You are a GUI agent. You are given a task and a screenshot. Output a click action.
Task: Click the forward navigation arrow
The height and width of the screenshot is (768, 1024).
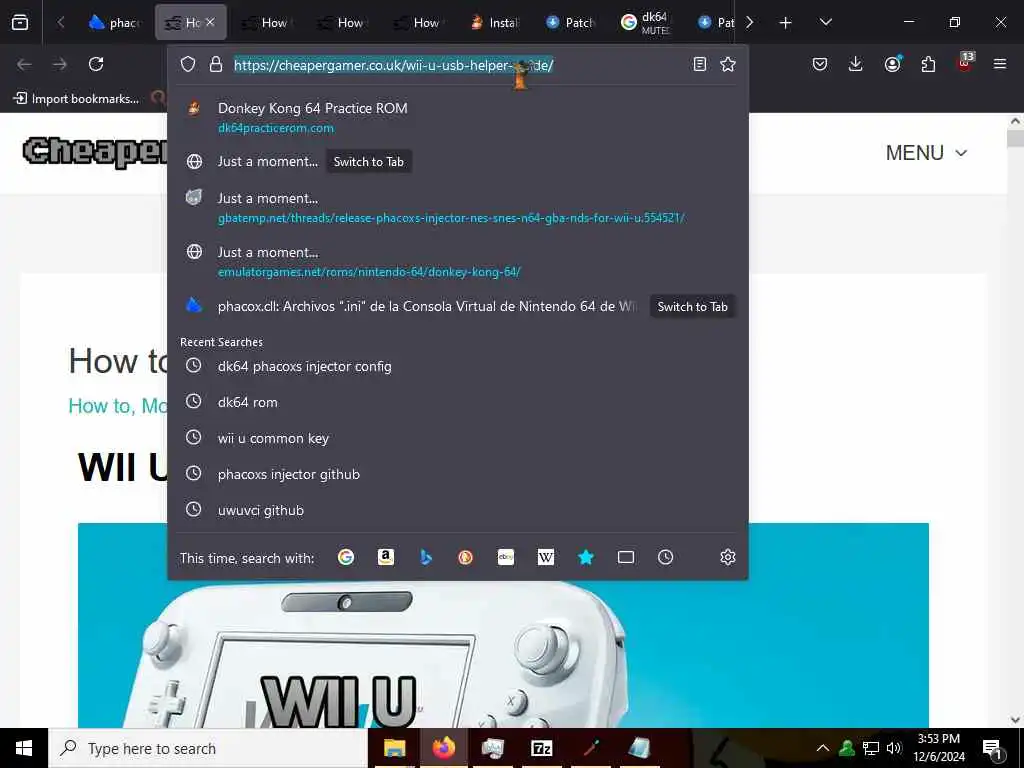(60, 64)
